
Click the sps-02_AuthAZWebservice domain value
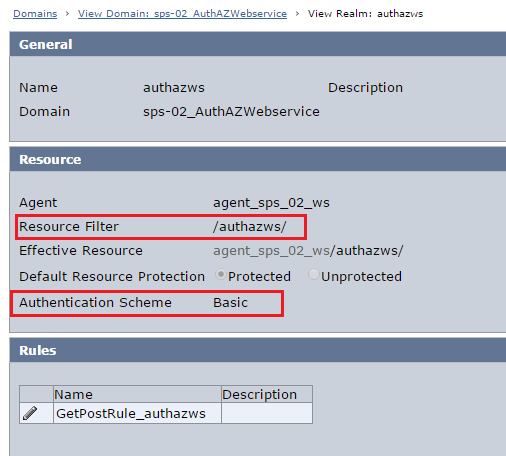(x=231, y=112)
